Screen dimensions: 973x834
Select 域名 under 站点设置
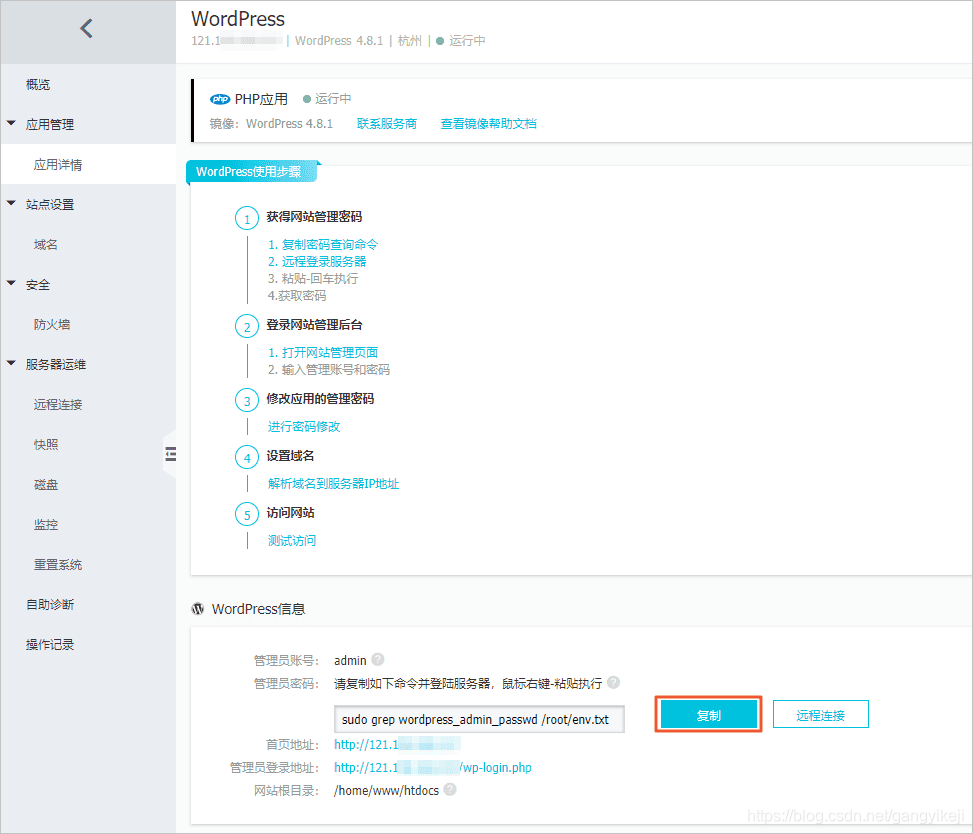[41, 244]
